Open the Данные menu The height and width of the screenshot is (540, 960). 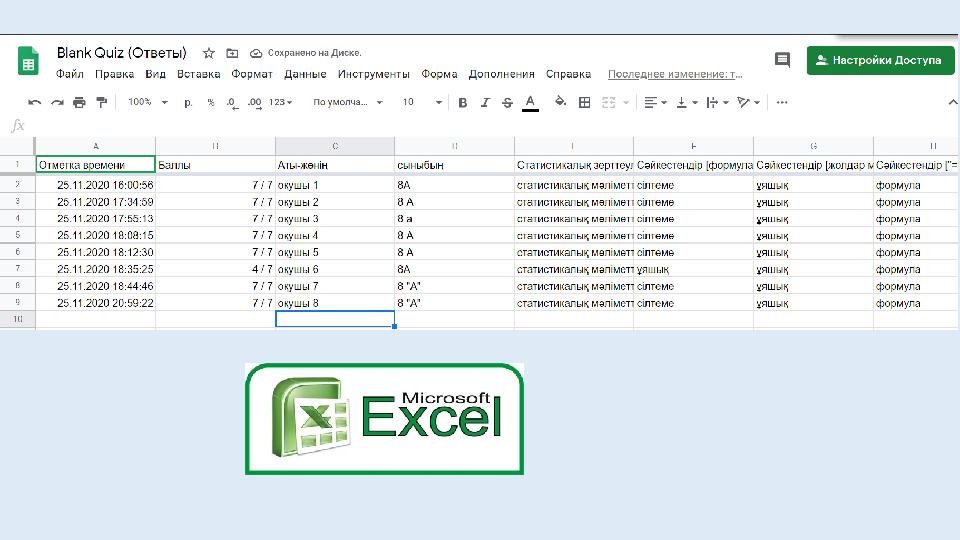coord(305,74)
